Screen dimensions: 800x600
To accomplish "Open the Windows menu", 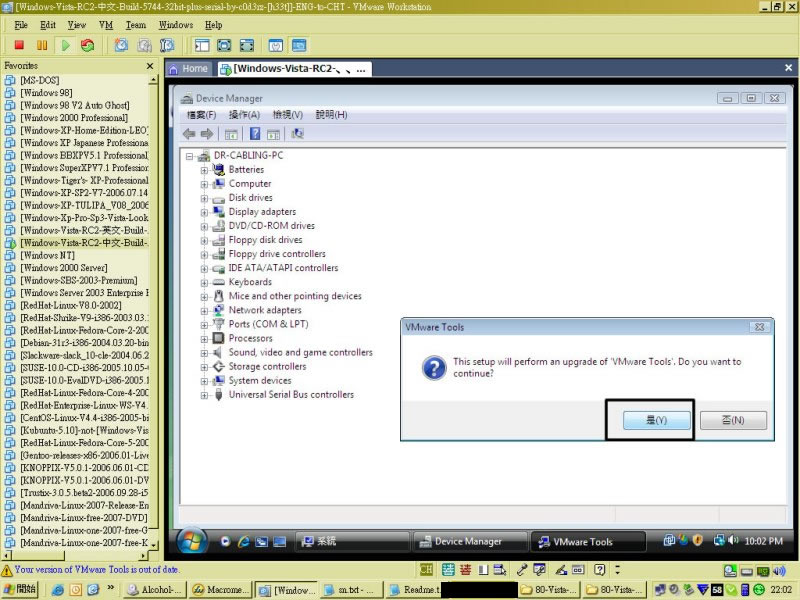I will point(176,25).
